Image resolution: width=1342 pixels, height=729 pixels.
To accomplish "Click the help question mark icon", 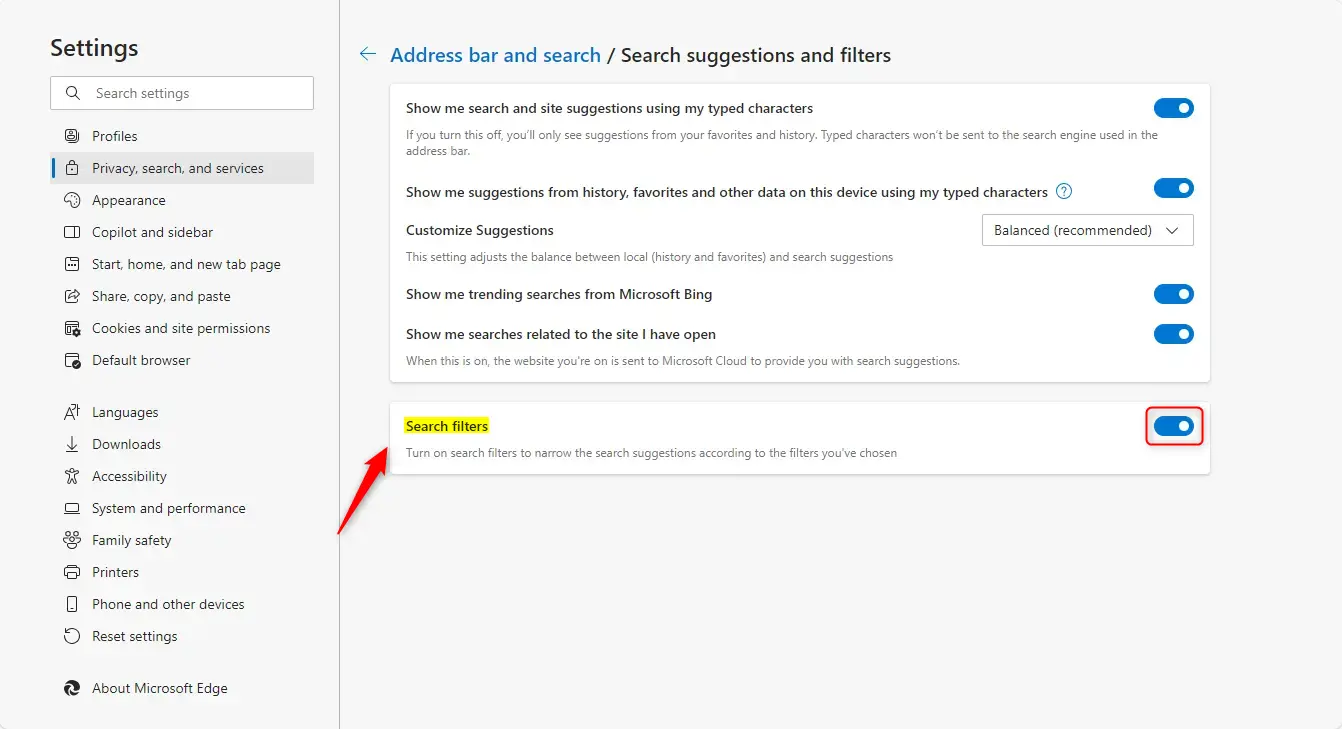I will 1064,192.
